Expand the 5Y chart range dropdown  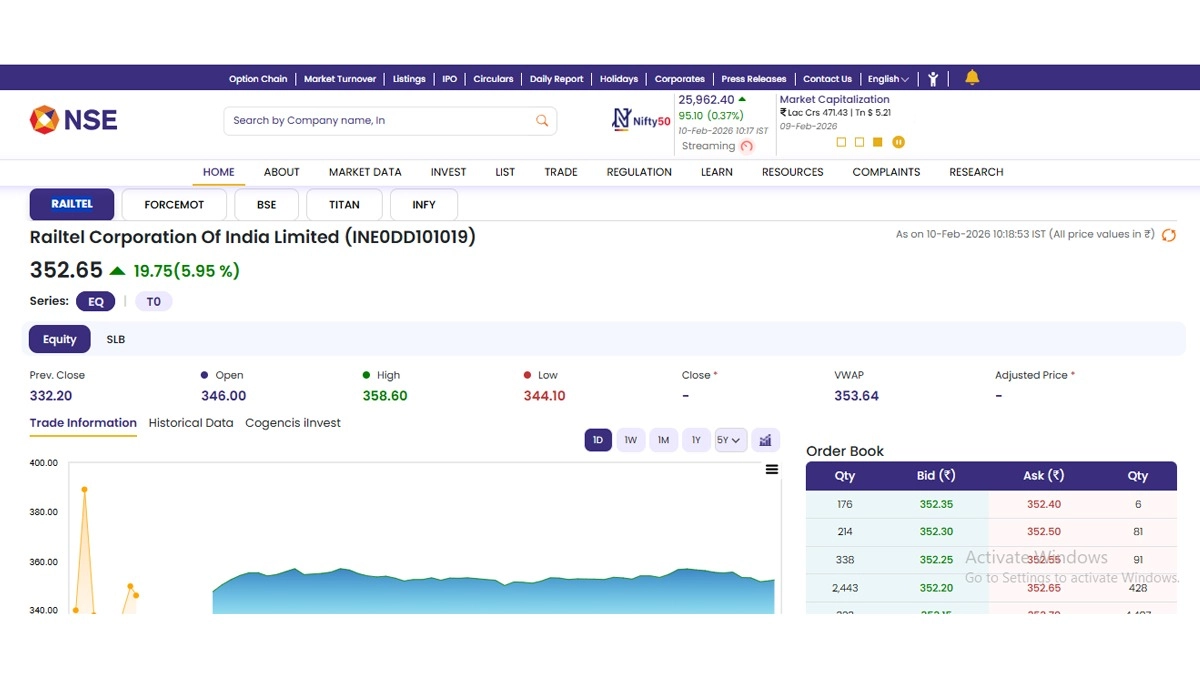point(730,440)
